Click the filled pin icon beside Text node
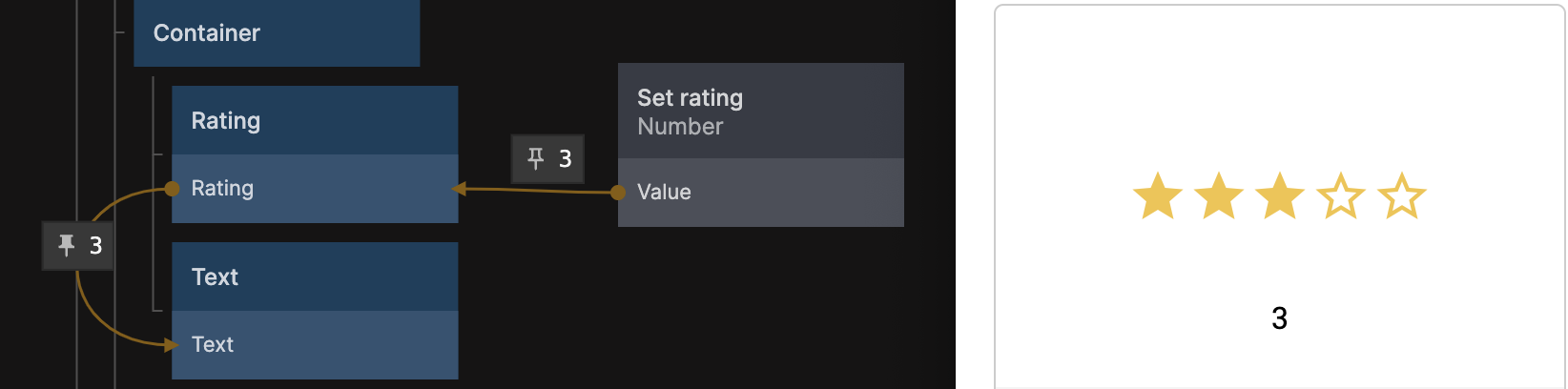Image resolution: width=1568 pixels, height=389 pixels. [66, 245]
